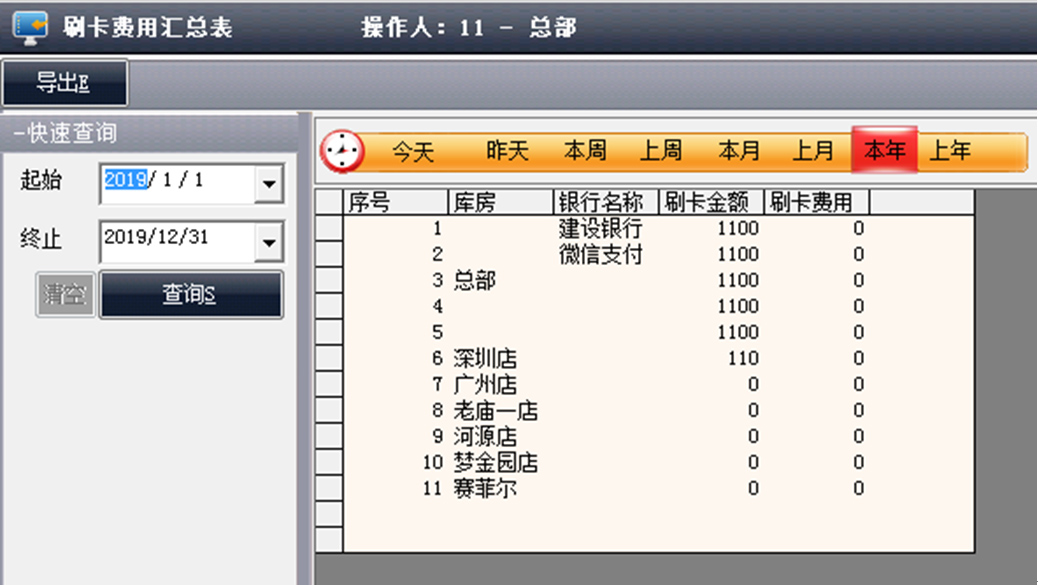Open the 起始 start date dropdown arrow
Screen dimensions: 1038x585
click(x=269, y=183)
